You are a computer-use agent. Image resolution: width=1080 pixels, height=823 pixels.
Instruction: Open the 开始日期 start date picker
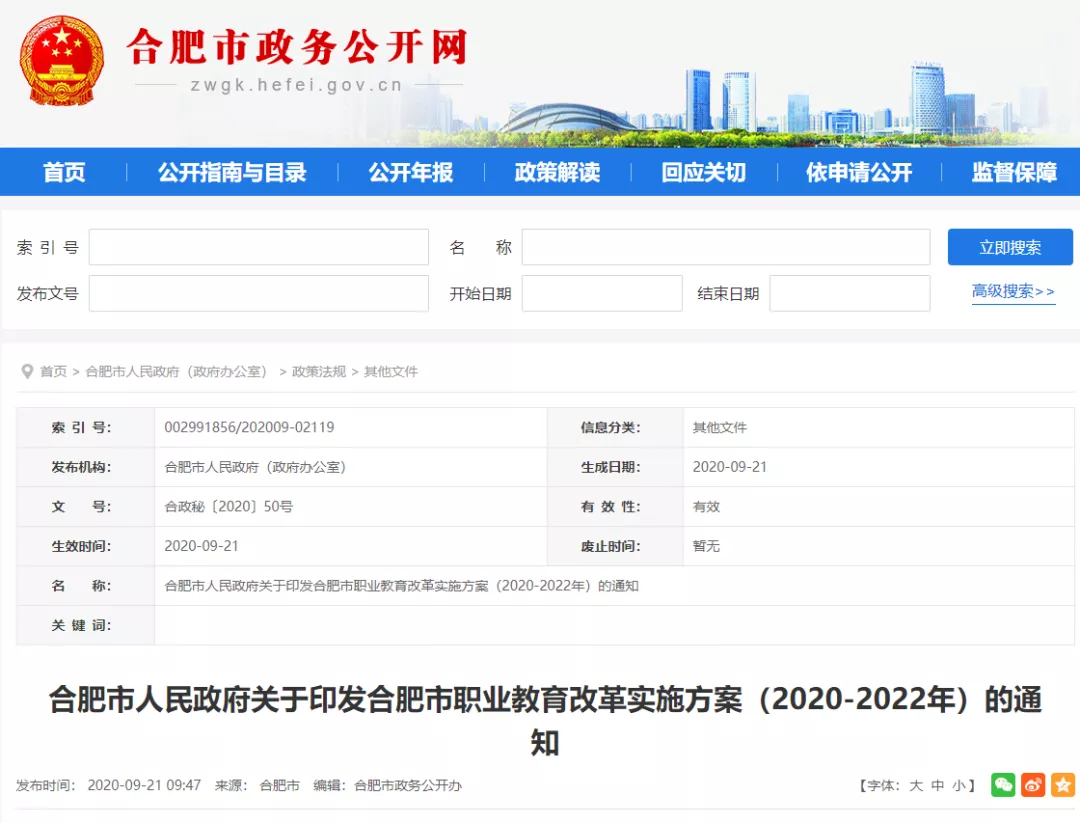[x=602, y=293]
